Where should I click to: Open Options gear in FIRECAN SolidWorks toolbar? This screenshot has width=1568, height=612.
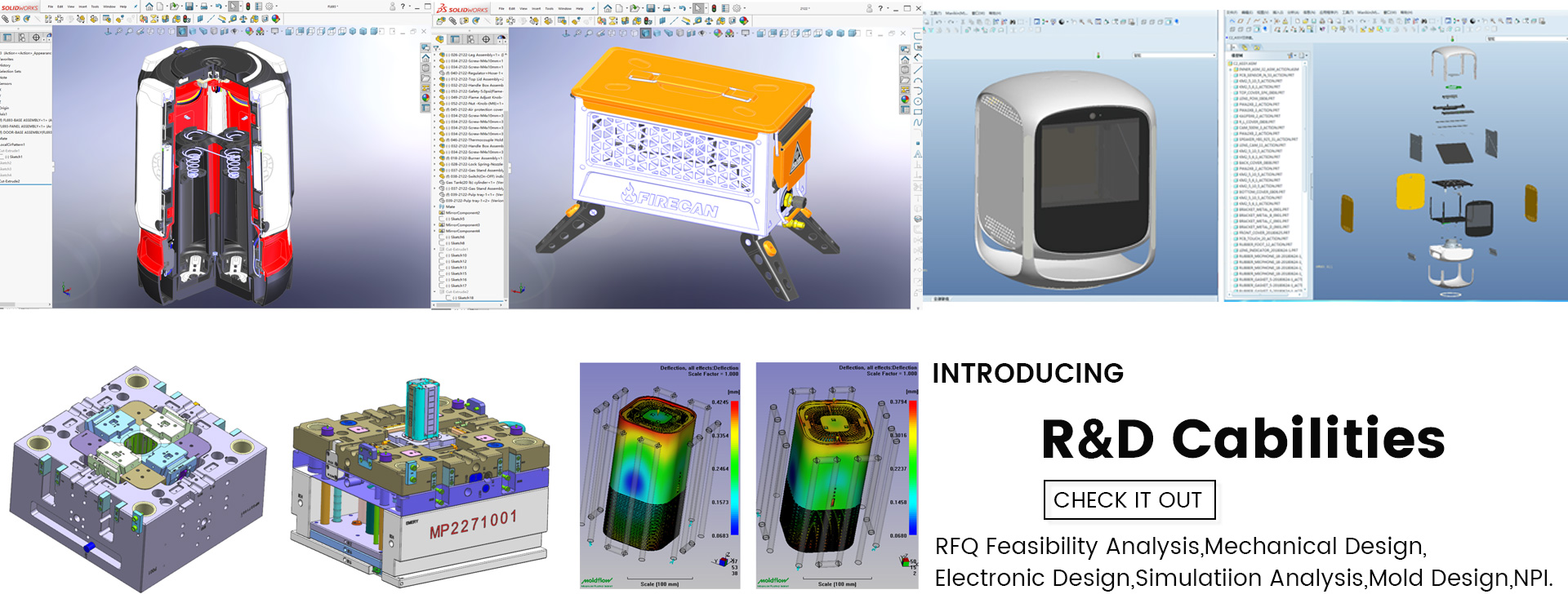click(737, 8)
